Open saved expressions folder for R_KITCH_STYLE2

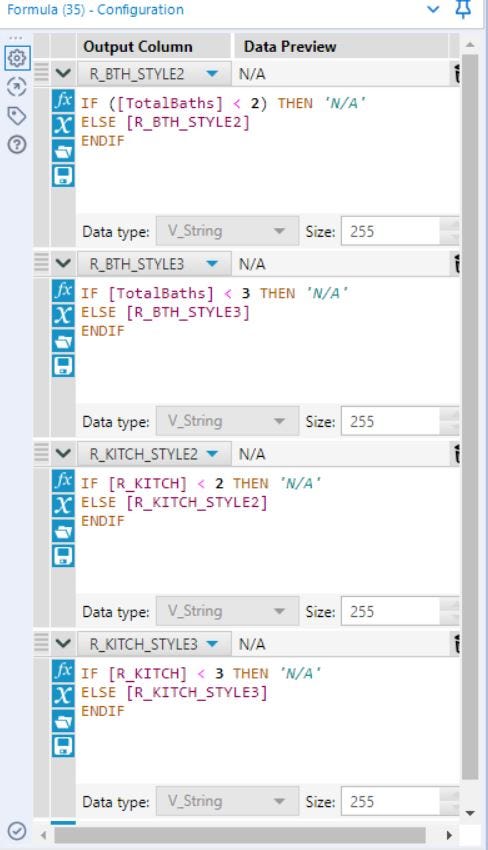[x=63, y=531]
